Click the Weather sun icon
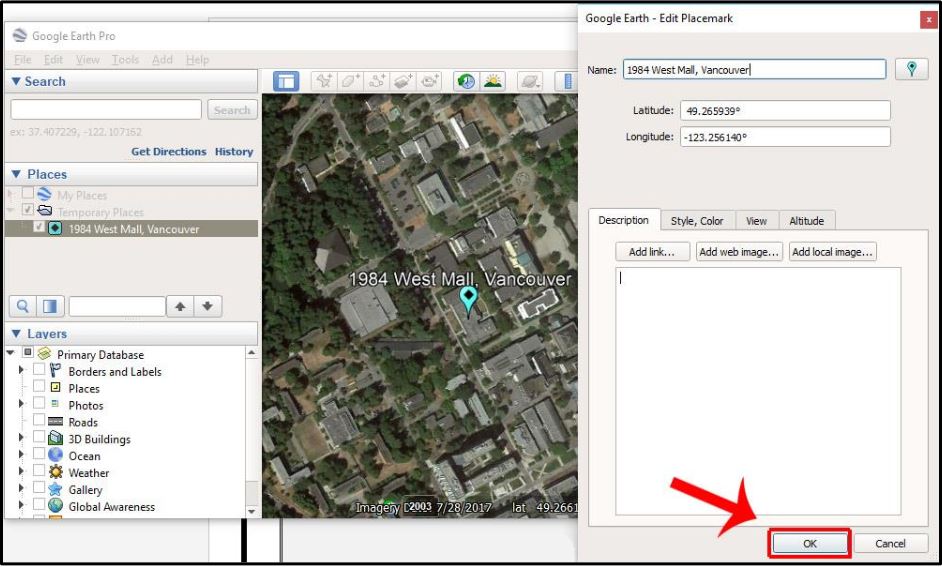 pyautogui.click(x=55, y=472)
